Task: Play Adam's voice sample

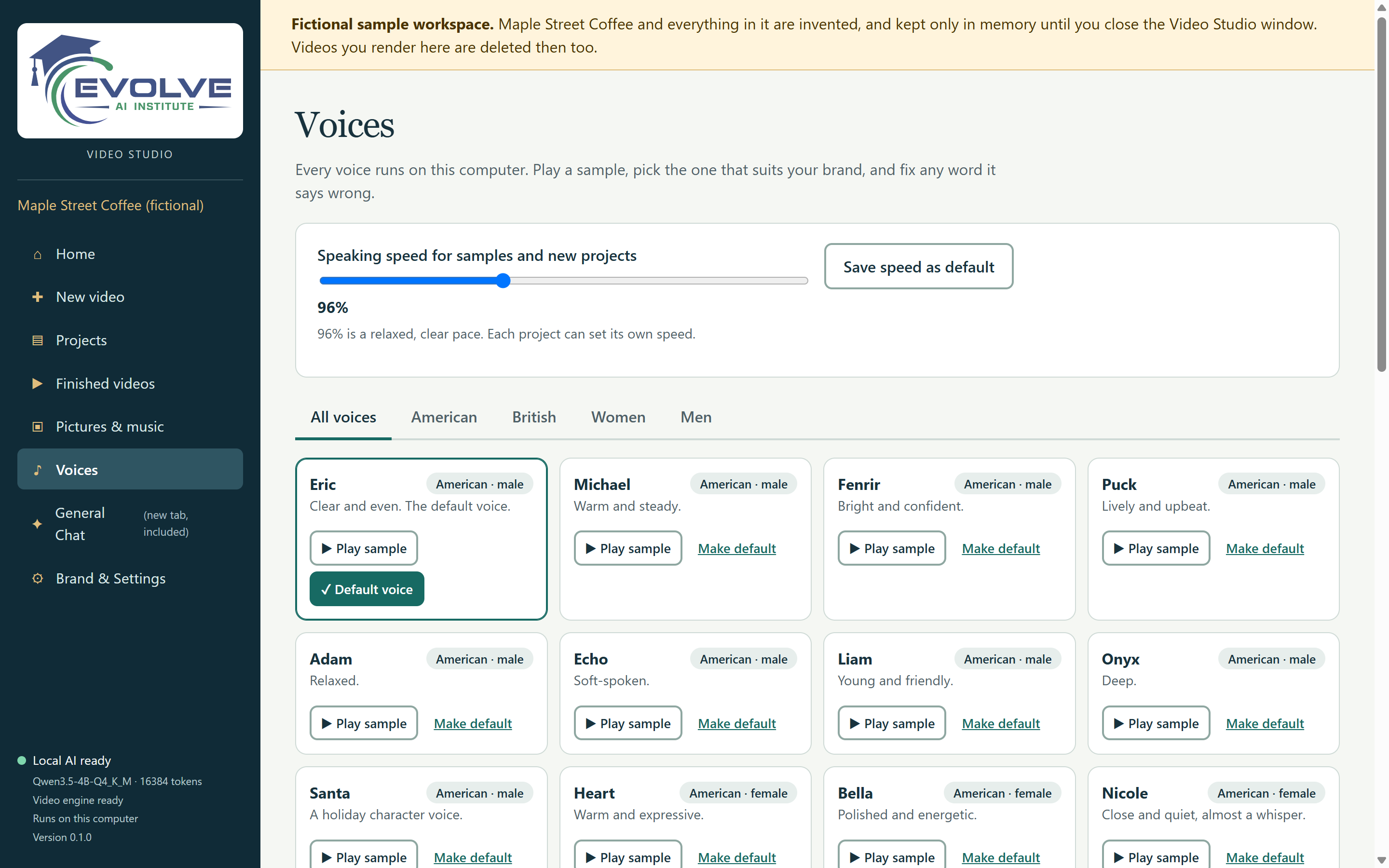Action: [363, 723]
